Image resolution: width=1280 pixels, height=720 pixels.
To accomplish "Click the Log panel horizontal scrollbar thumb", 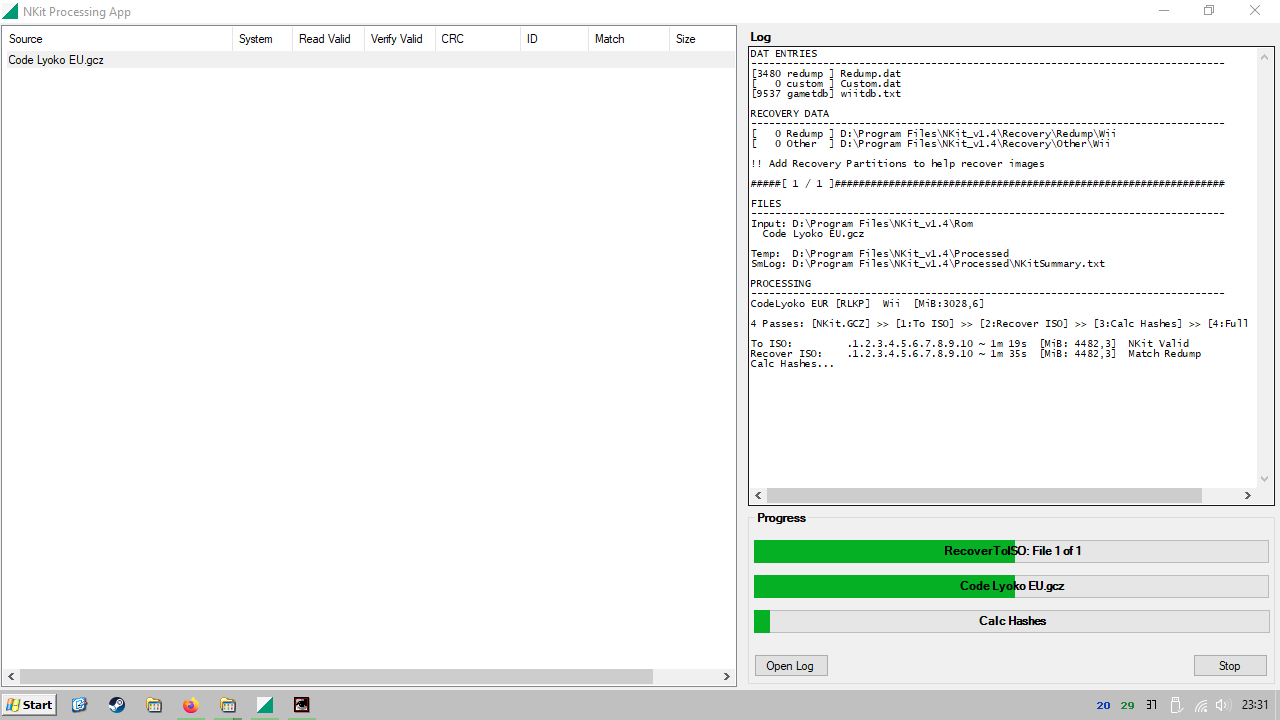I will click(x=984, y=495).
